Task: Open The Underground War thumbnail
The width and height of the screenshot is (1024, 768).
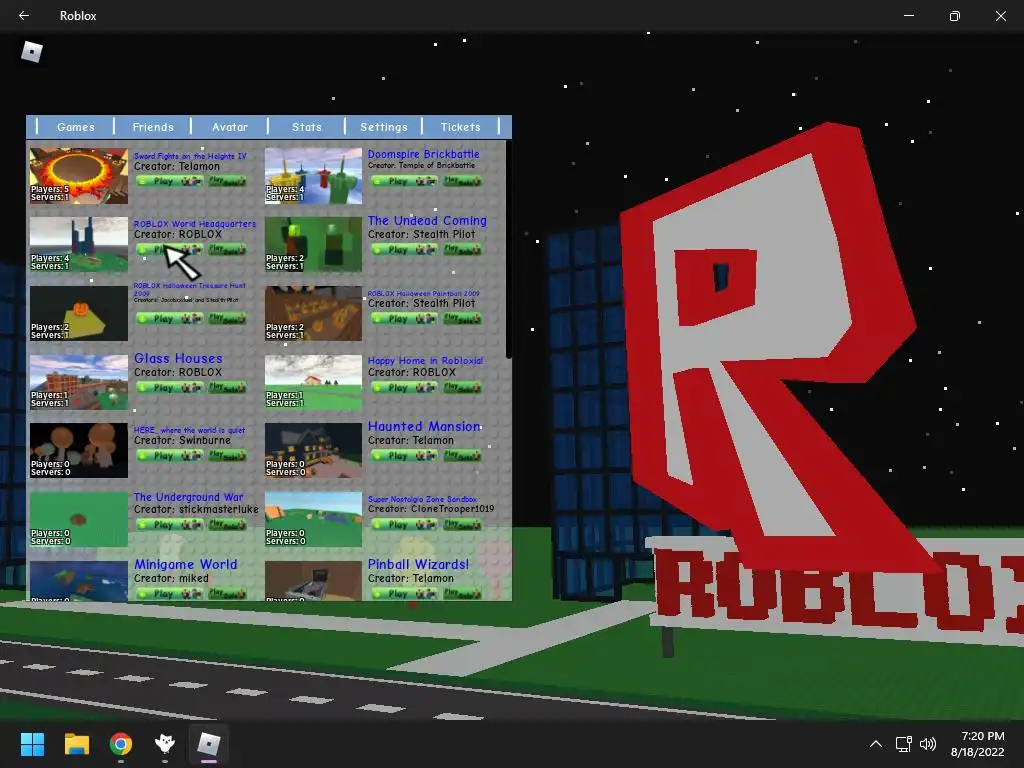Action: [78, 519]
